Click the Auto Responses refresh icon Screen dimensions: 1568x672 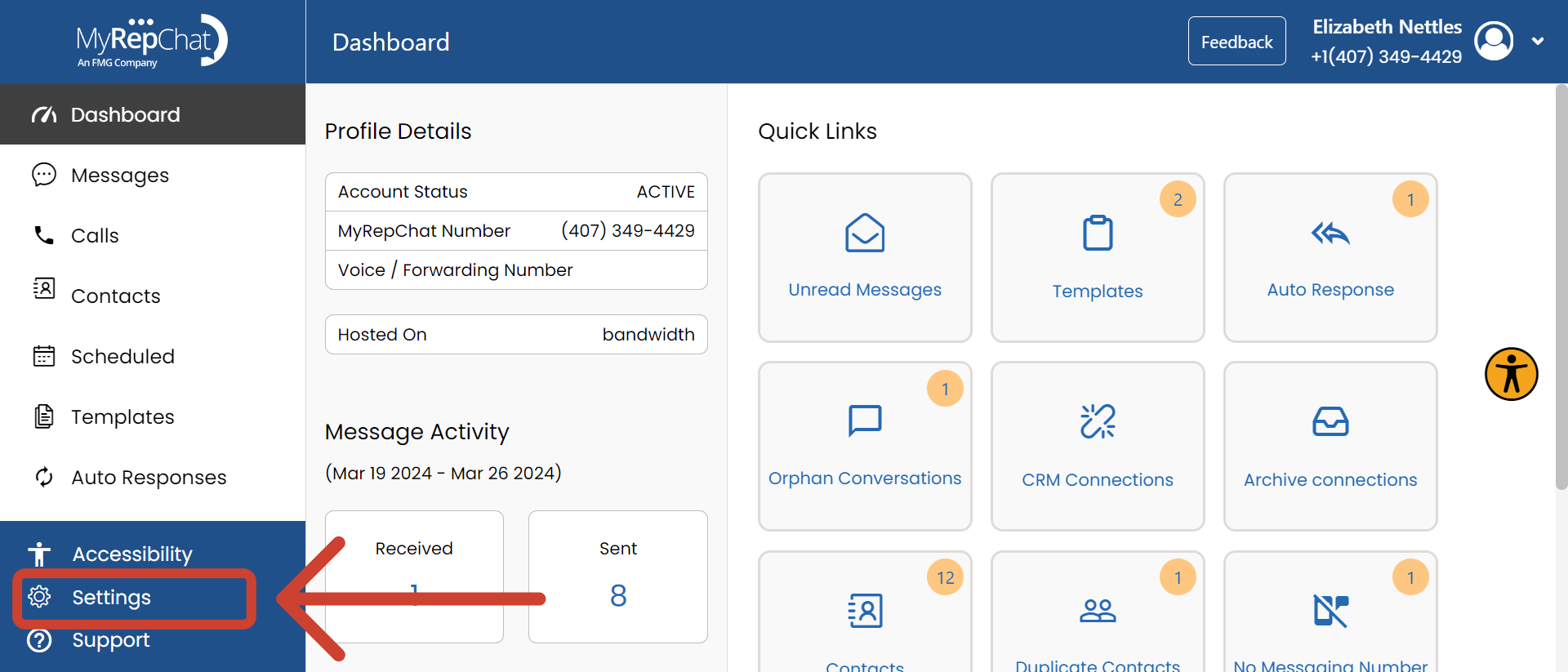[44, 477]
